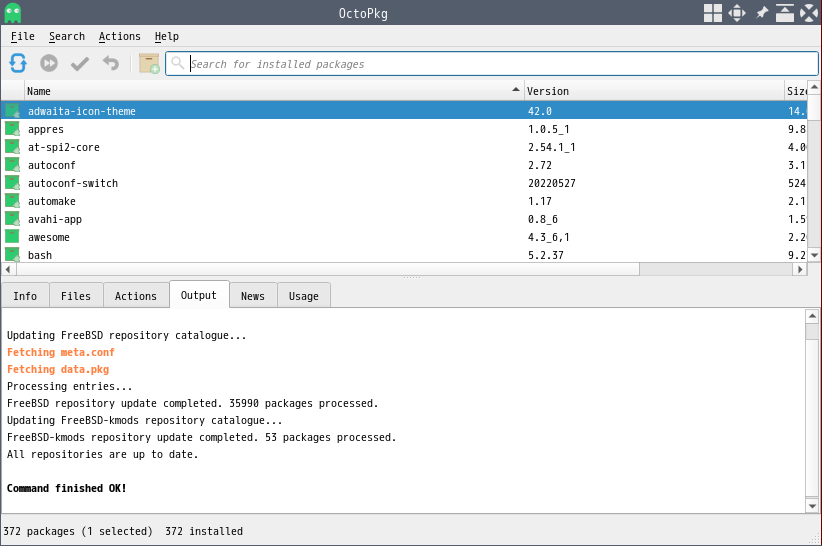The width and height of the screenshot is (822, 546).
Task: Select the bash package name
Action: (40, 255)
